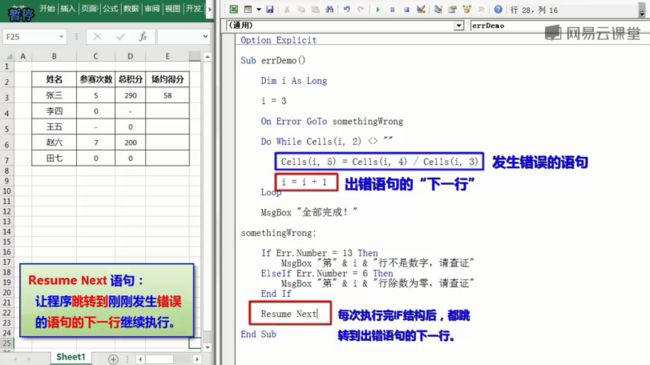The image size is (650, 365).
Task: Click the Excel vertical scrollbar up arrow
Action: [208, 56]
